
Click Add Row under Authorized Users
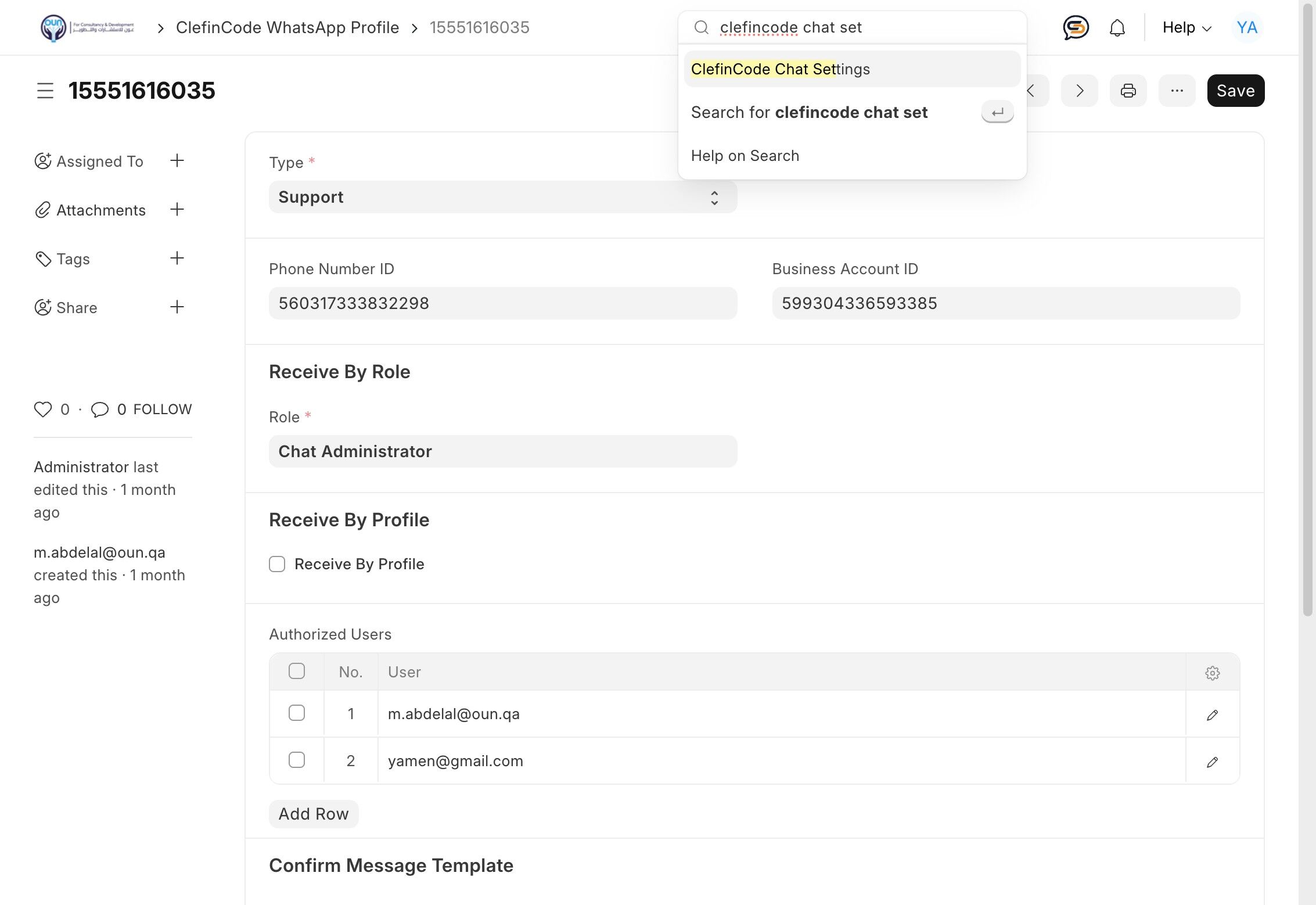click(x=314, y=814)
